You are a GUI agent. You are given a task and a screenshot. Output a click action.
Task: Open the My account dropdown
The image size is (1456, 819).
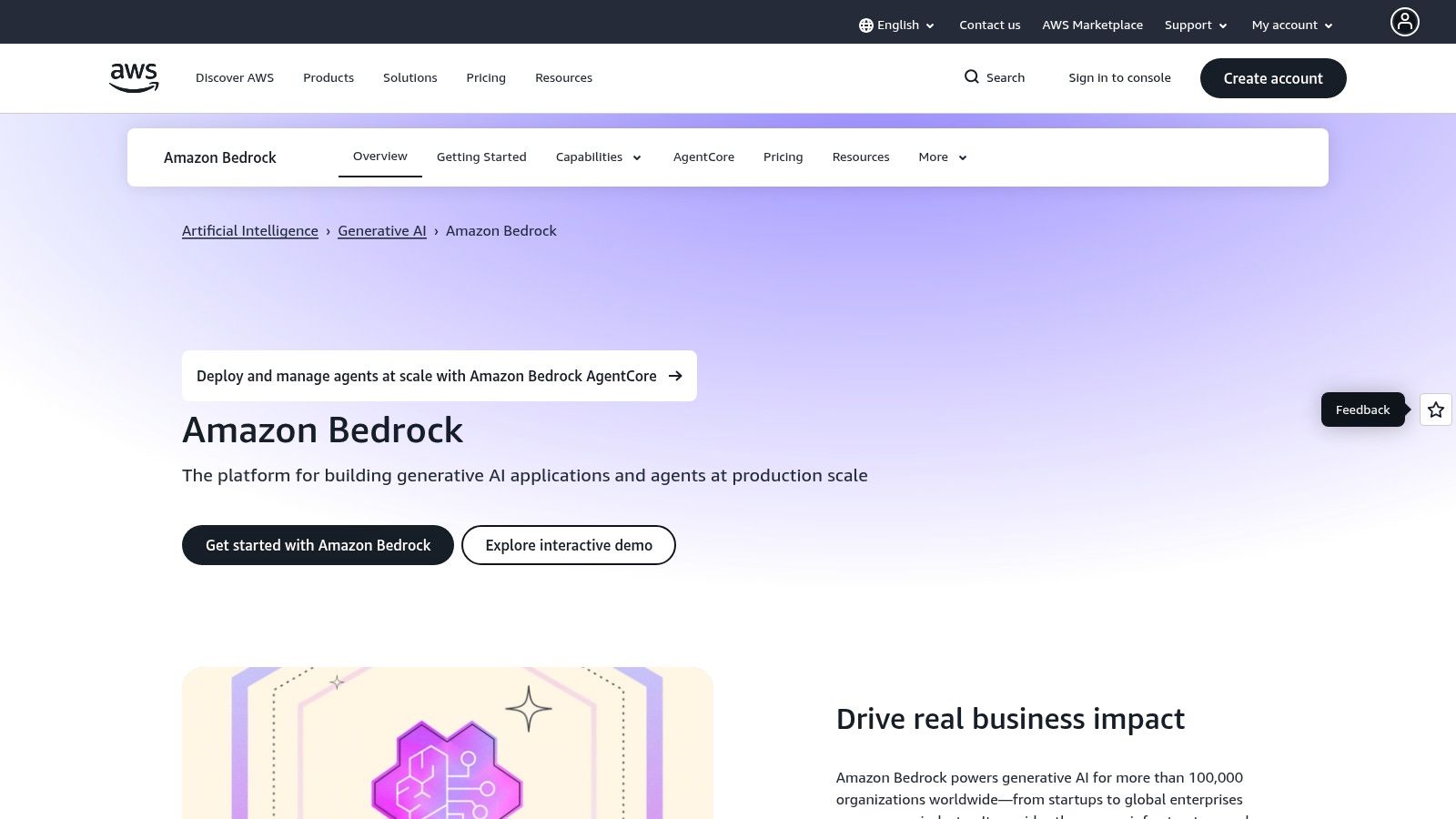pos(1290,25)
